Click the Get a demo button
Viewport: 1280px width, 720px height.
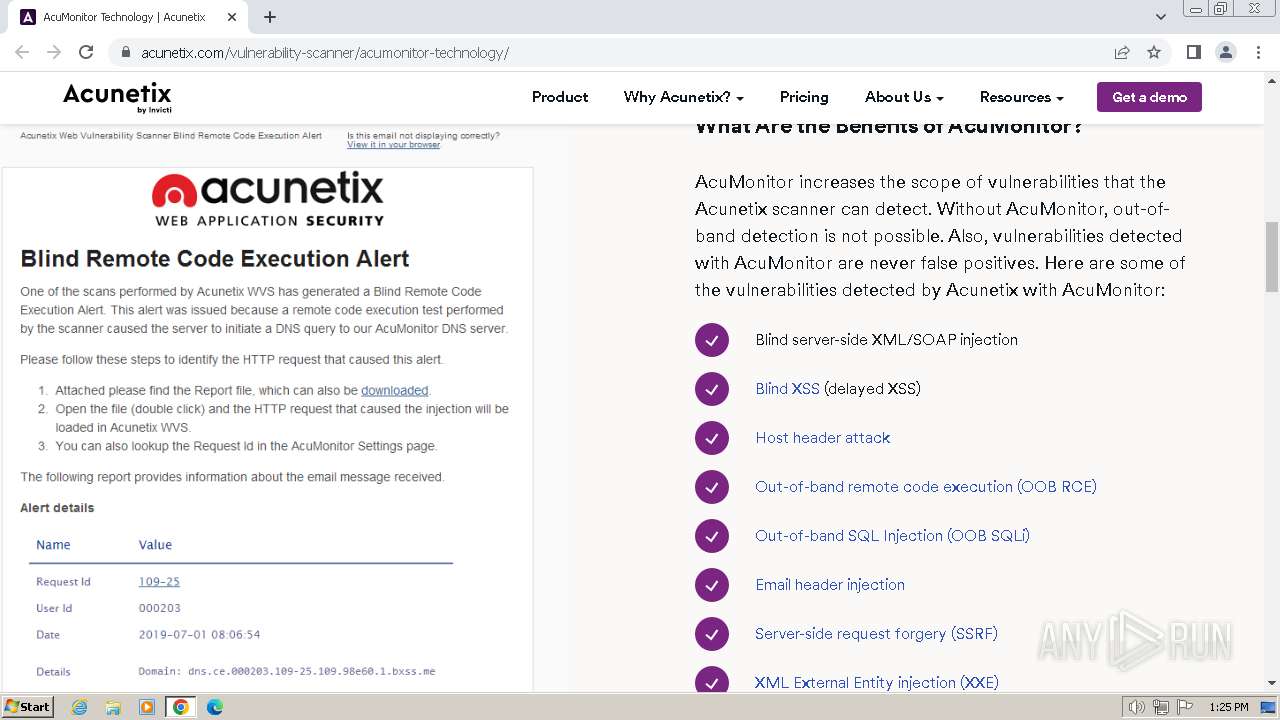point(1149,97)
